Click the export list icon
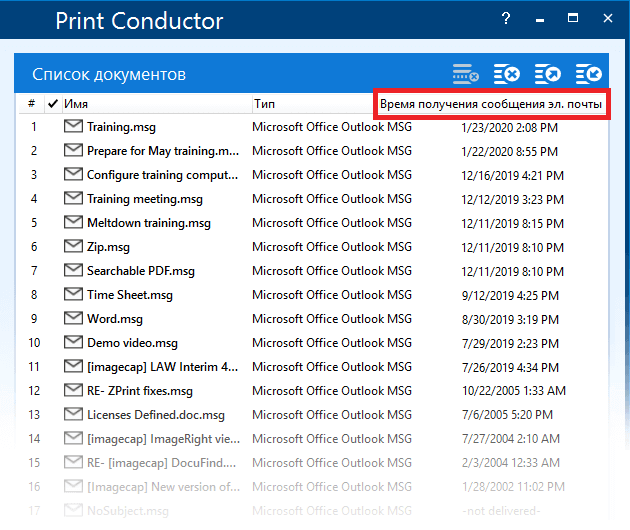 [547, 74]
